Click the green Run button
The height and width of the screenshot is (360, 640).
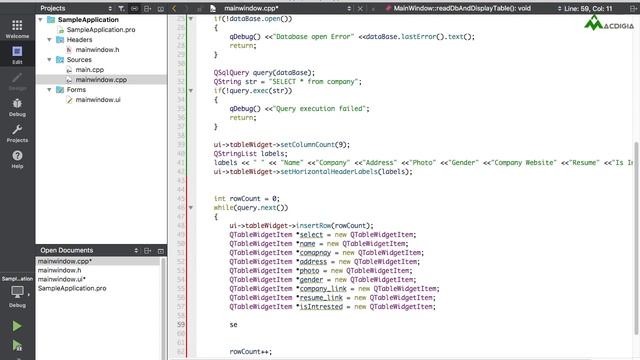(17, 326)
